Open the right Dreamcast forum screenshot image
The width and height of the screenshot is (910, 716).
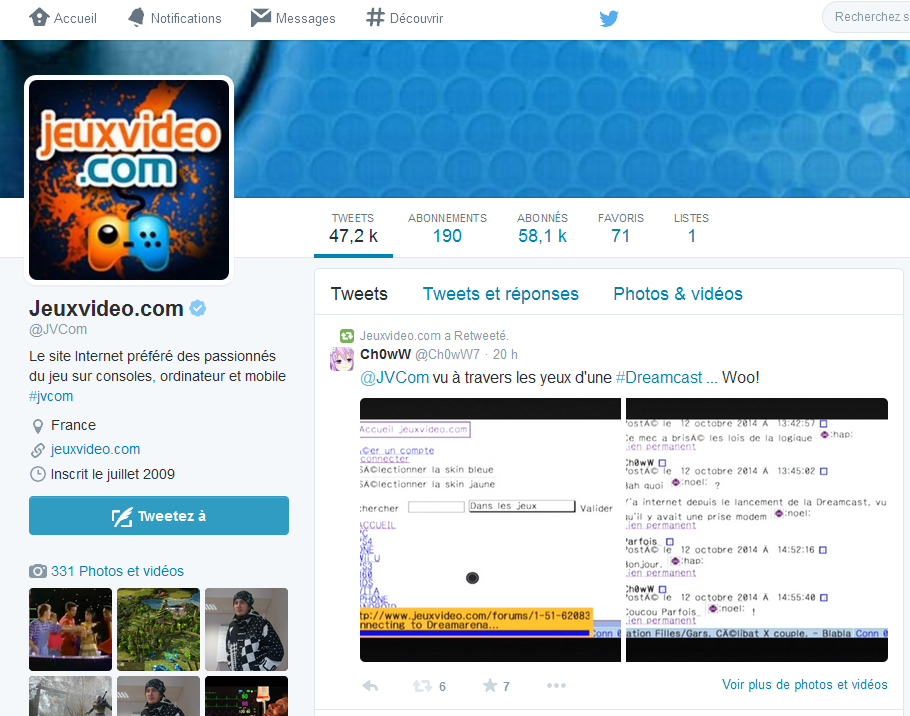click(x=757, y=530)
